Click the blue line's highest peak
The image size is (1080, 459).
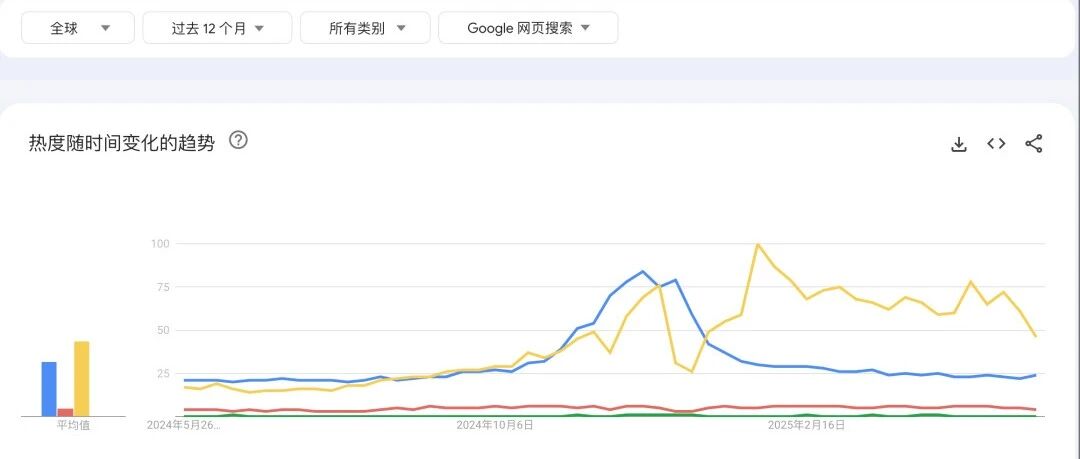pos(643,272)
